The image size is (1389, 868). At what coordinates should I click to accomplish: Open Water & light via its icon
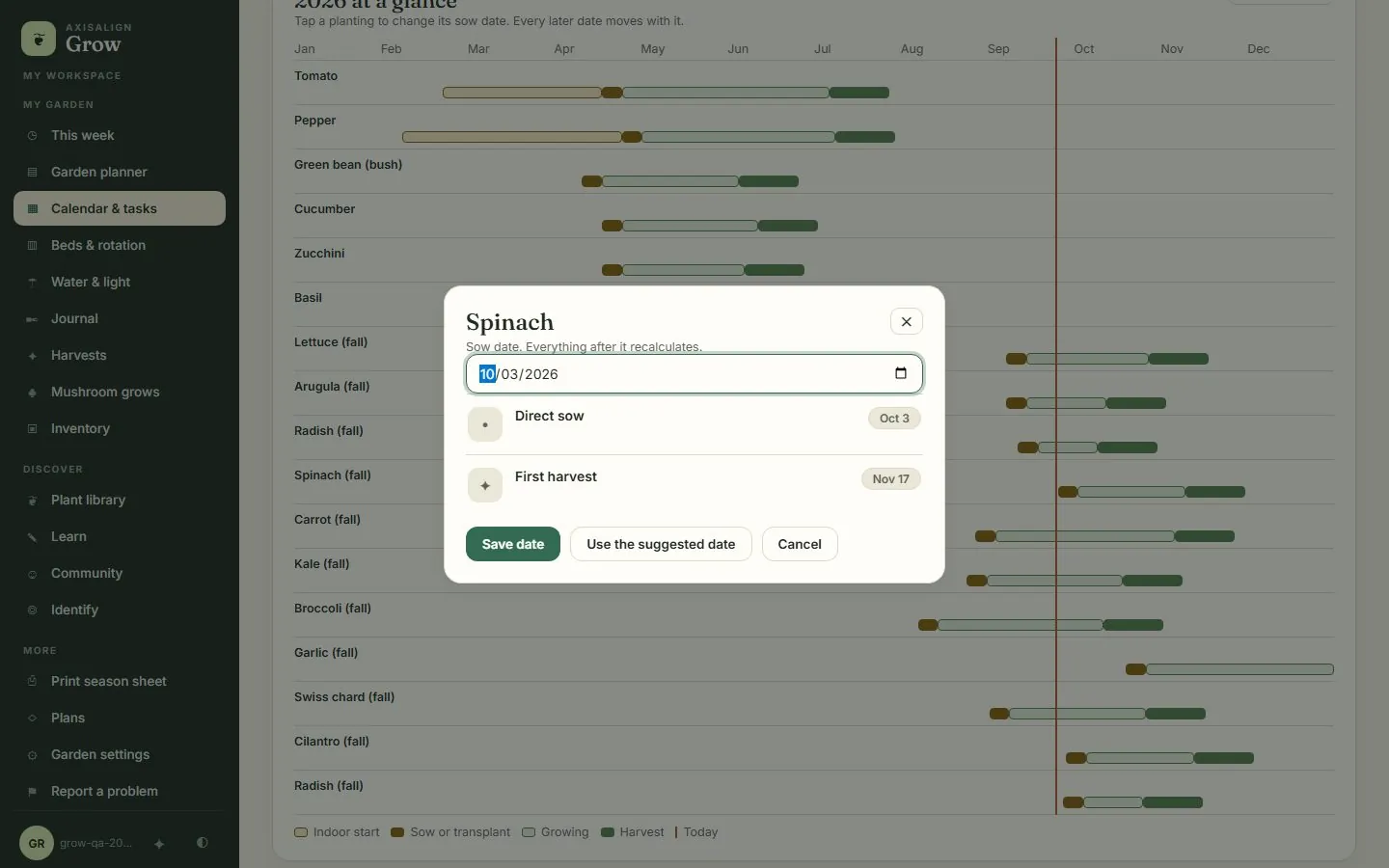click(x=32, y=283)
